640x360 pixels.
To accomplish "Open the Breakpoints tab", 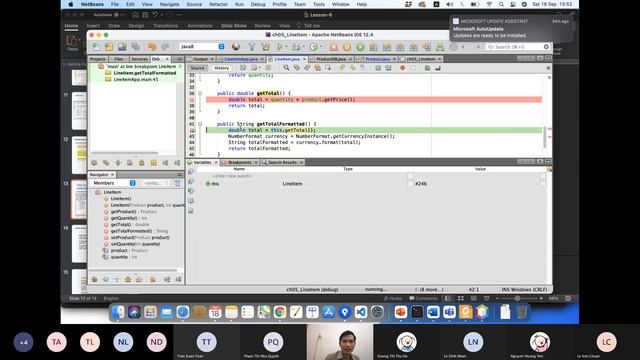I will (240, 162).
